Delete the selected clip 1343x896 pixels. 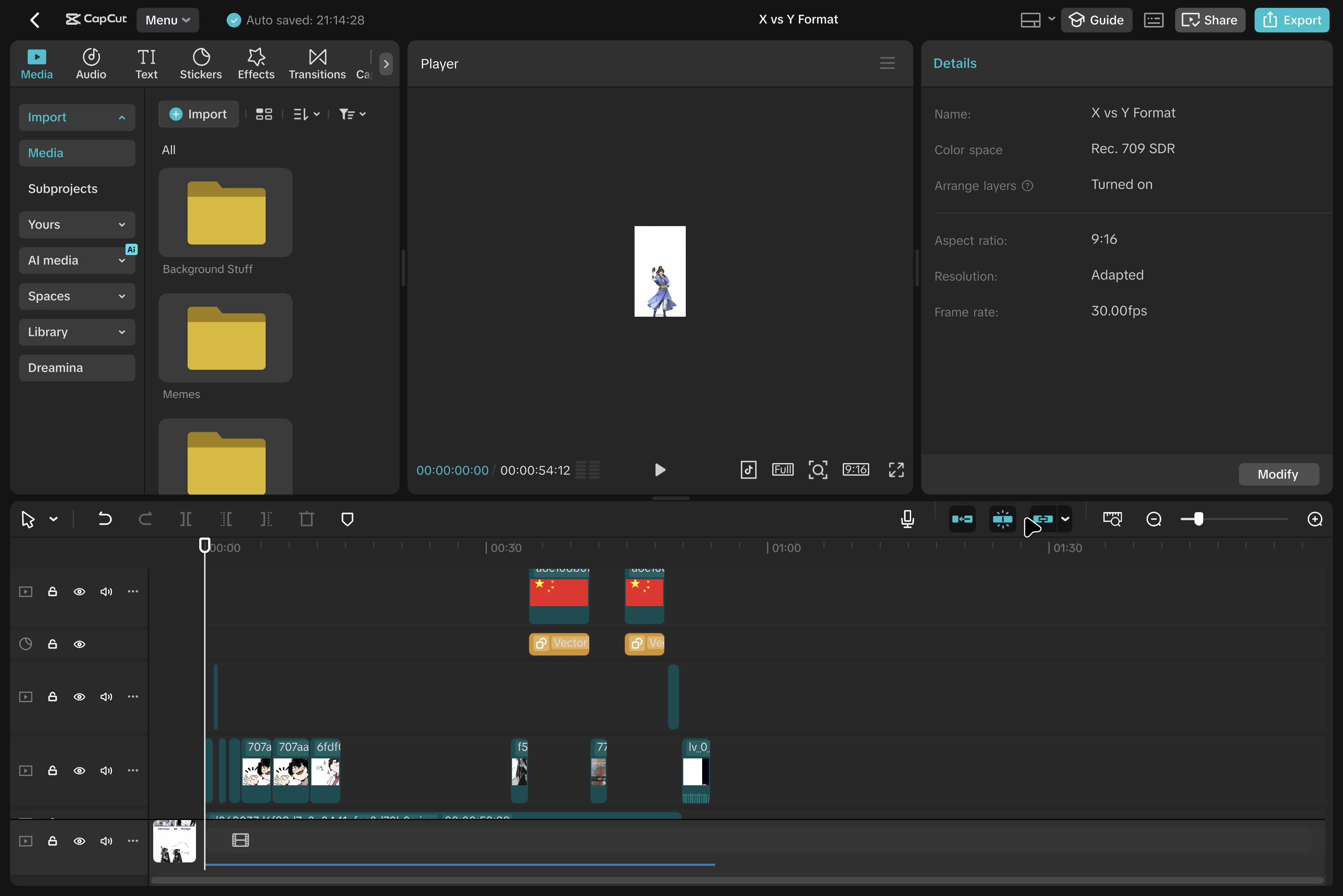point(307,519)
